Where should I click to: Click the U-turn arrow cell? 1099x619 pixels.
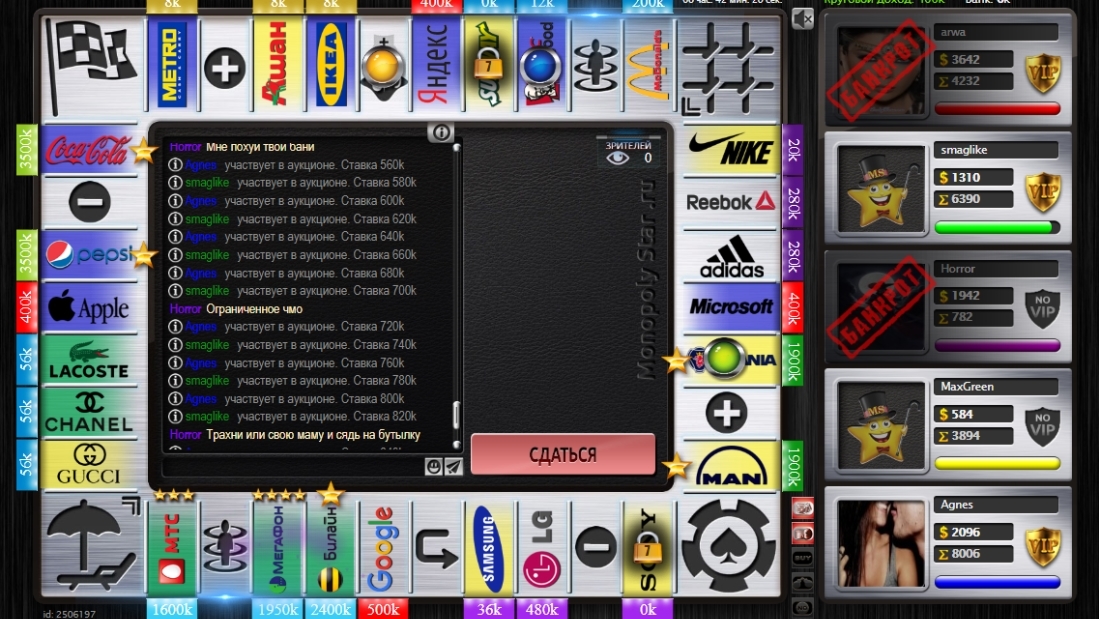pyautogui.click(x=436, y=547)
